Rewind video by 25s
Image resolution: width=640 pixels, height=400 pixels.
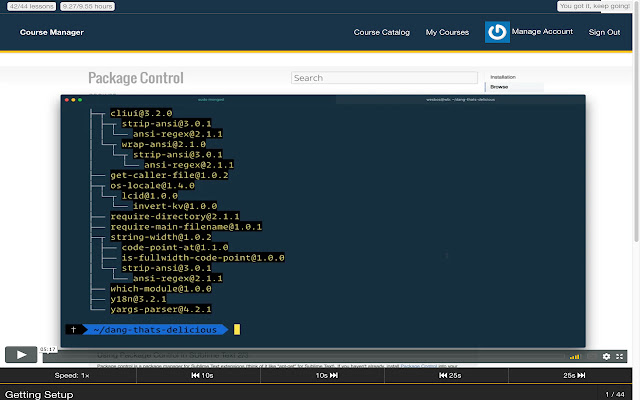point(450,376)
